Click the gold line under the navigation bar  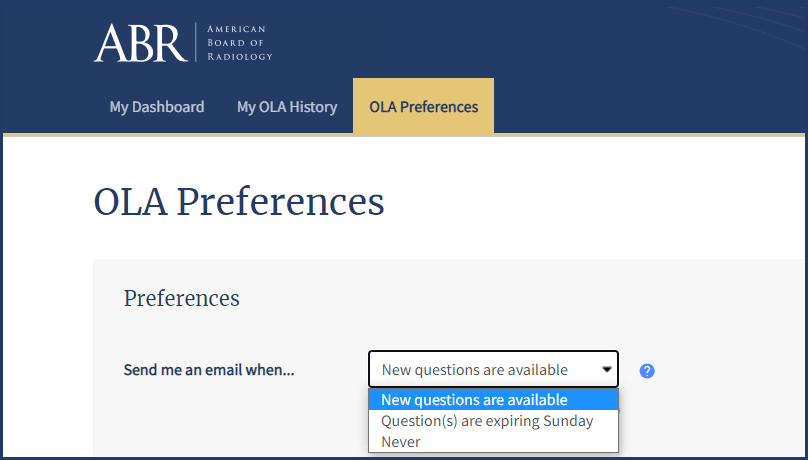click(650, 134)
